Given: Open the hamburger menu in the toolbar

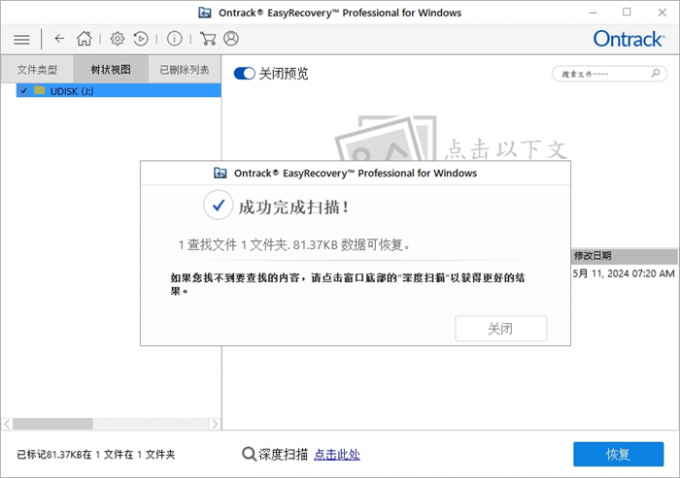Looking at the screenshot, I should pyautogui.click(x=22, y=39).
